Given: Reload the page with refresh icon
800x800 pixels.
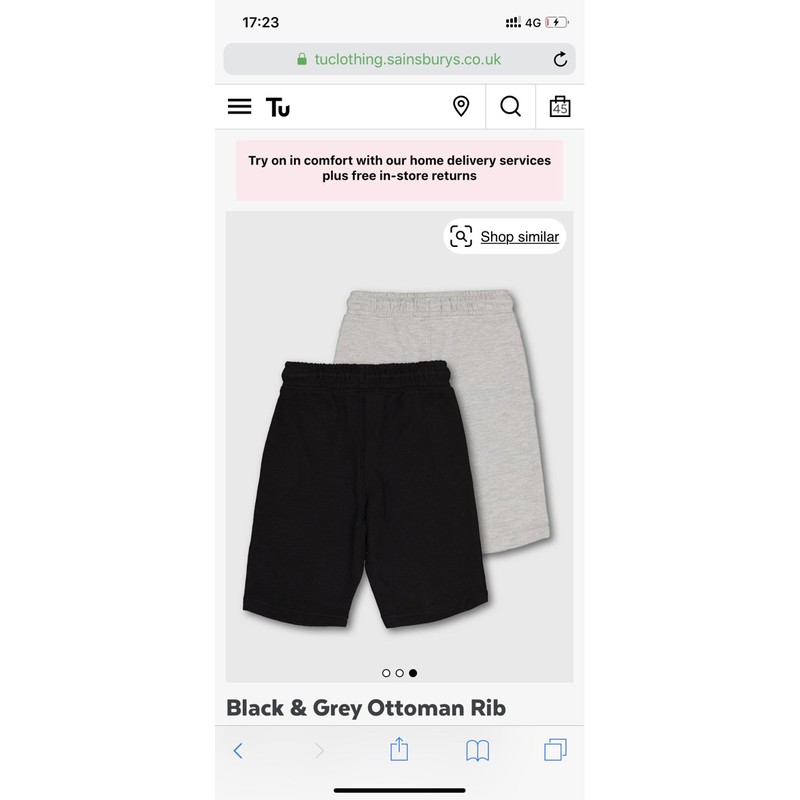Looking at the screenshot, I should tap(560, 59).
